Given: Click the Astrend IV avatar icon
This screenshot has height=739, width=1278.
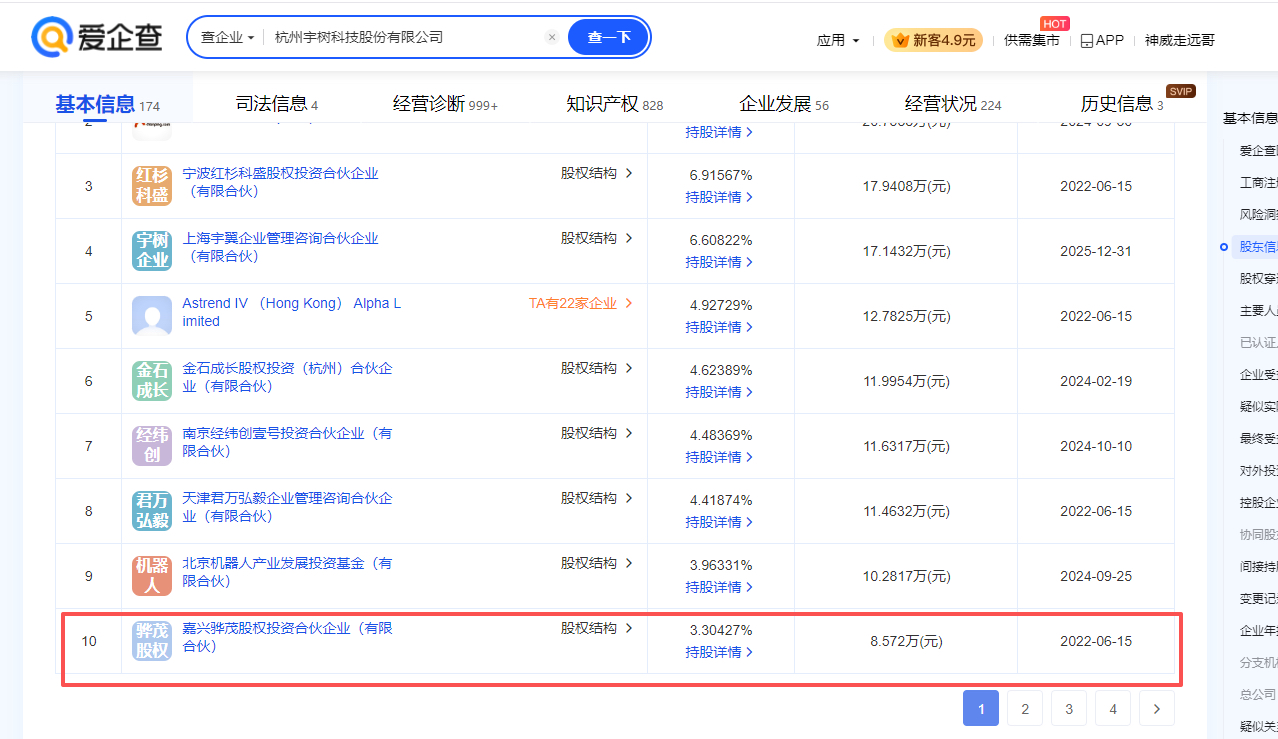Looking at the screenshot, I should (152, 316).
